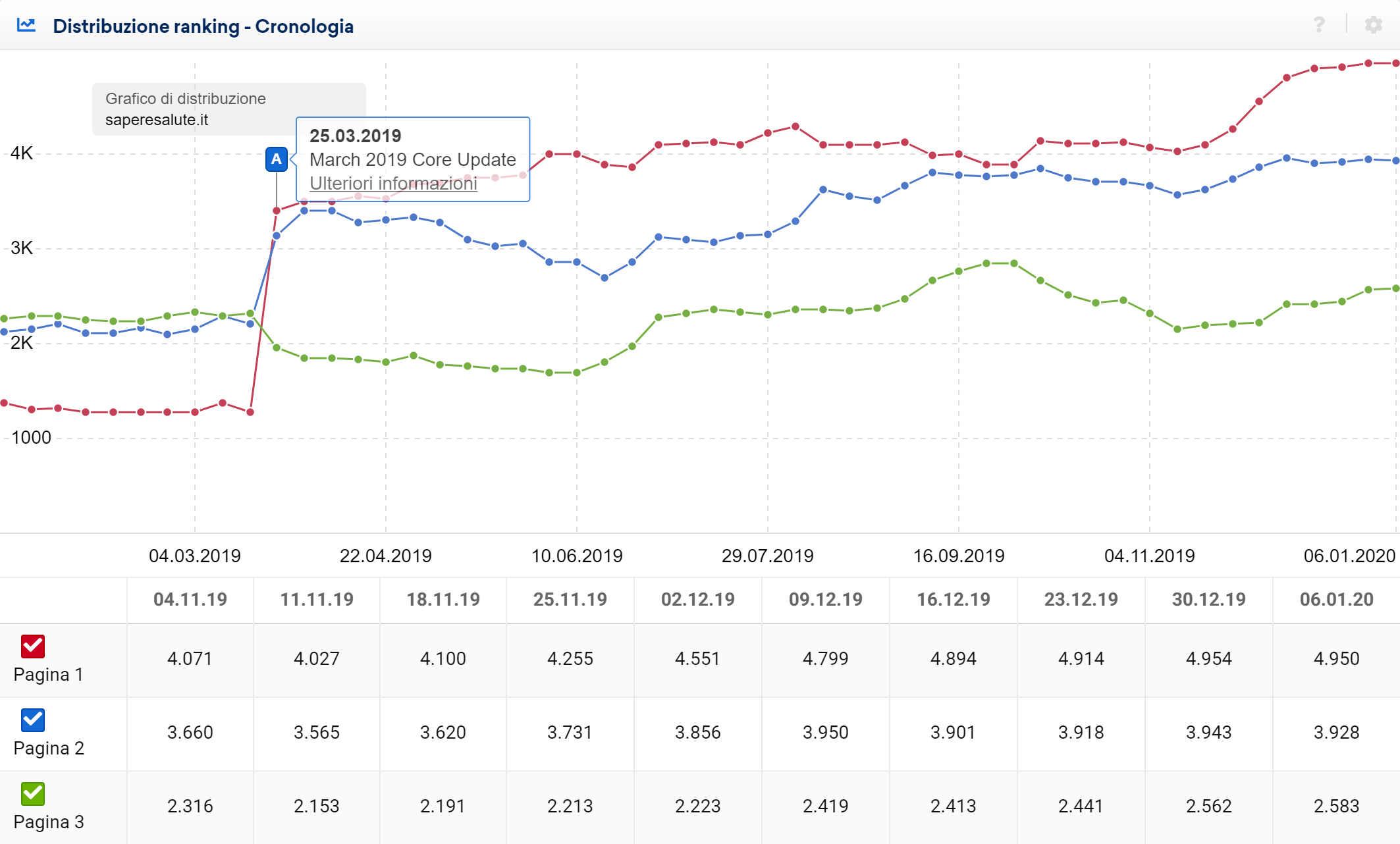The width and height of the screenshot is (1400, 844).
Task: Click the saperesalute.it domain label
Action: point(157,120)
